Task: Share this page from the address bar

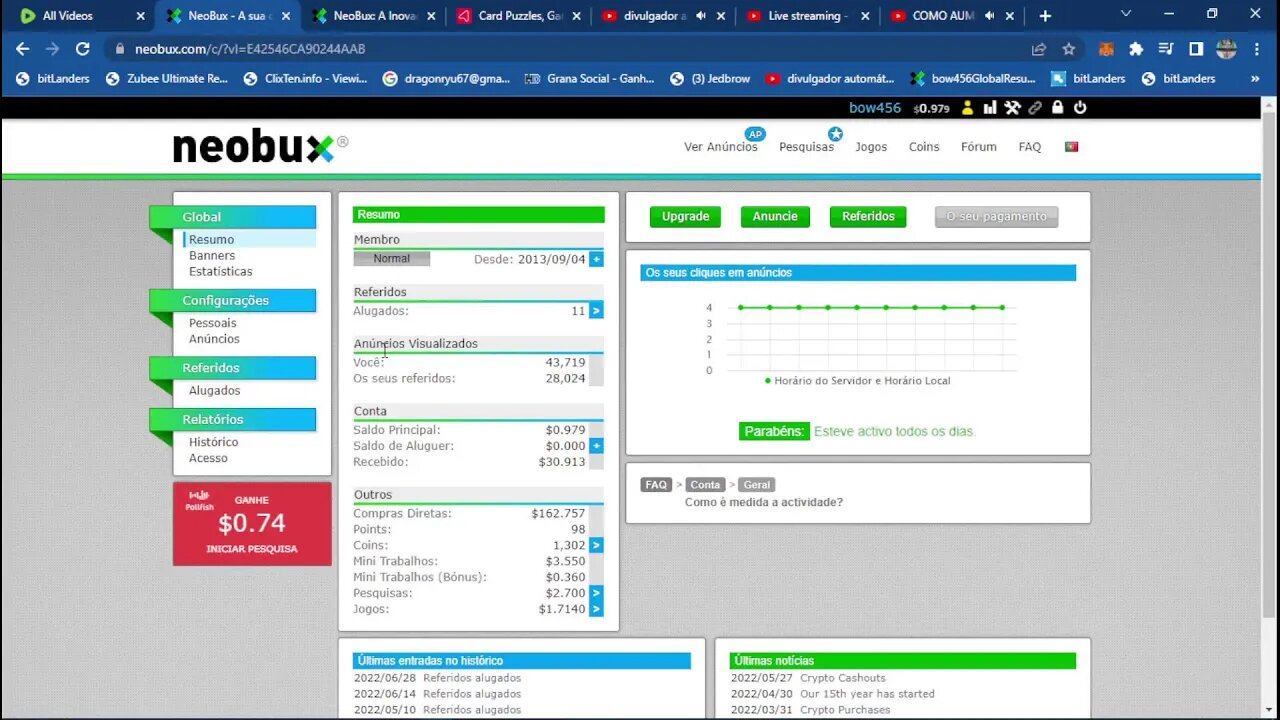Action: (x=1039, y=49)
